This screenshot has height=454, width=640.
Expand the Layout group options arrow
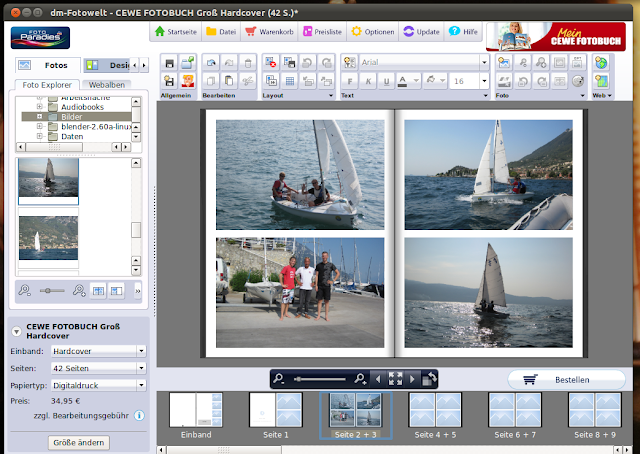point(331,96)
